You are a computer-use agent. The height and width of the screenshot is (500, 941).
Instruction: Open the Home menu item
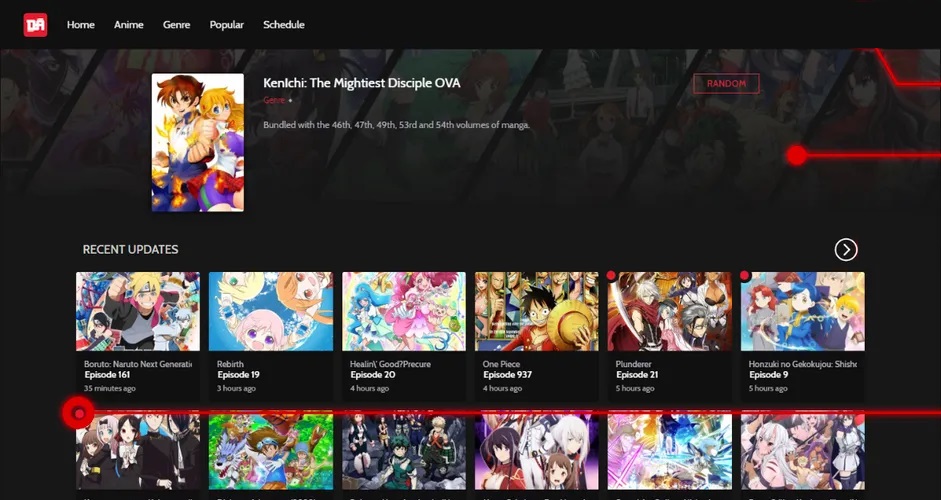click(x=80, y=25)
